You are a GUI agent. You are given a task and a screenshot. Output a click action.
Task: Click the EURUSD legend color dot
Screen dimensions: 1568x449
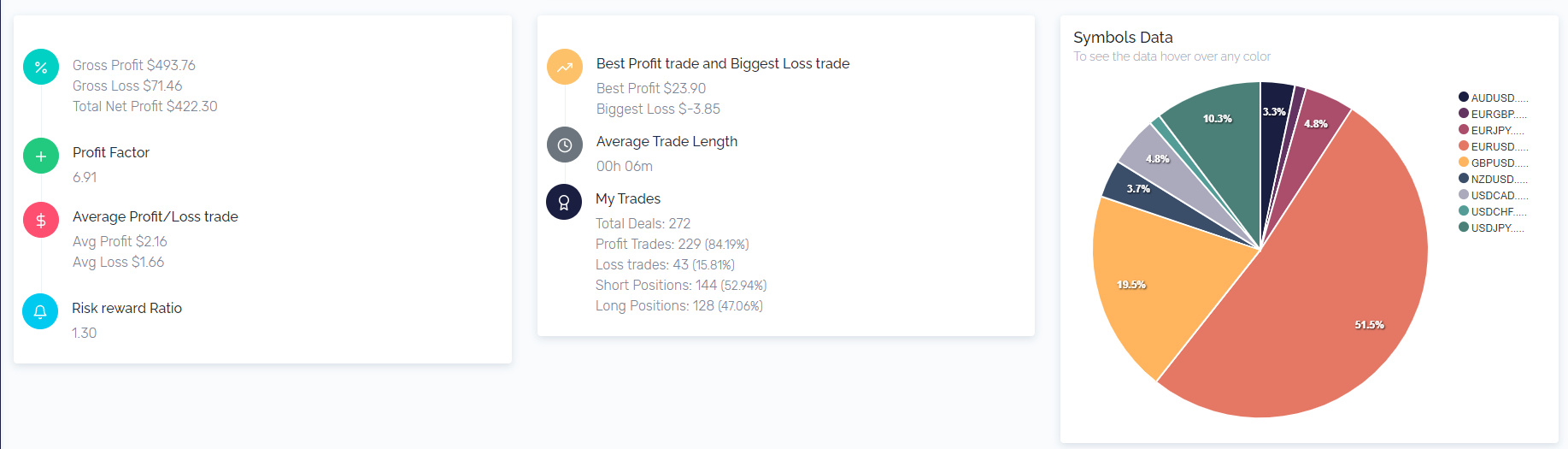(1464, 146)
